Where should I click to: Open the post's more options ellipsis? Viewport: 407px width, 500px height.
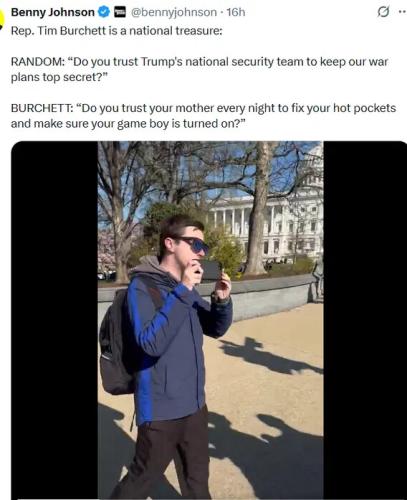click(402, 12)
